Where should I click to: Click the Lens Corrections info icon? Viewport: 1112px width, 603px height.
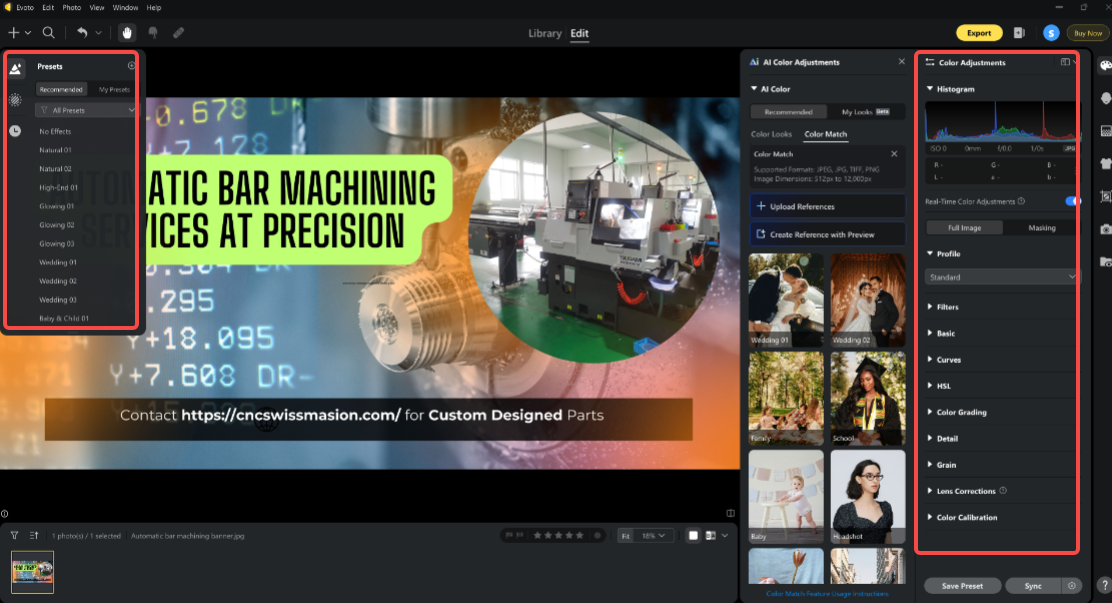pyautogui.click(x=1003, y=490)
